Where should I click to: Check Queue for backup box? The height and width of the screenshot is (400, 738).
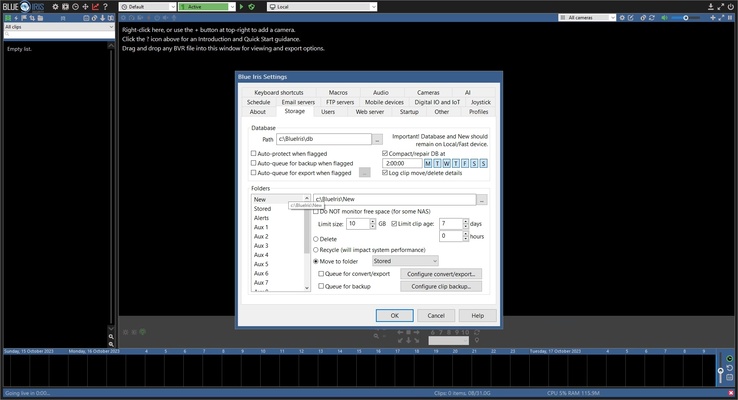click(x=321, y=286)
